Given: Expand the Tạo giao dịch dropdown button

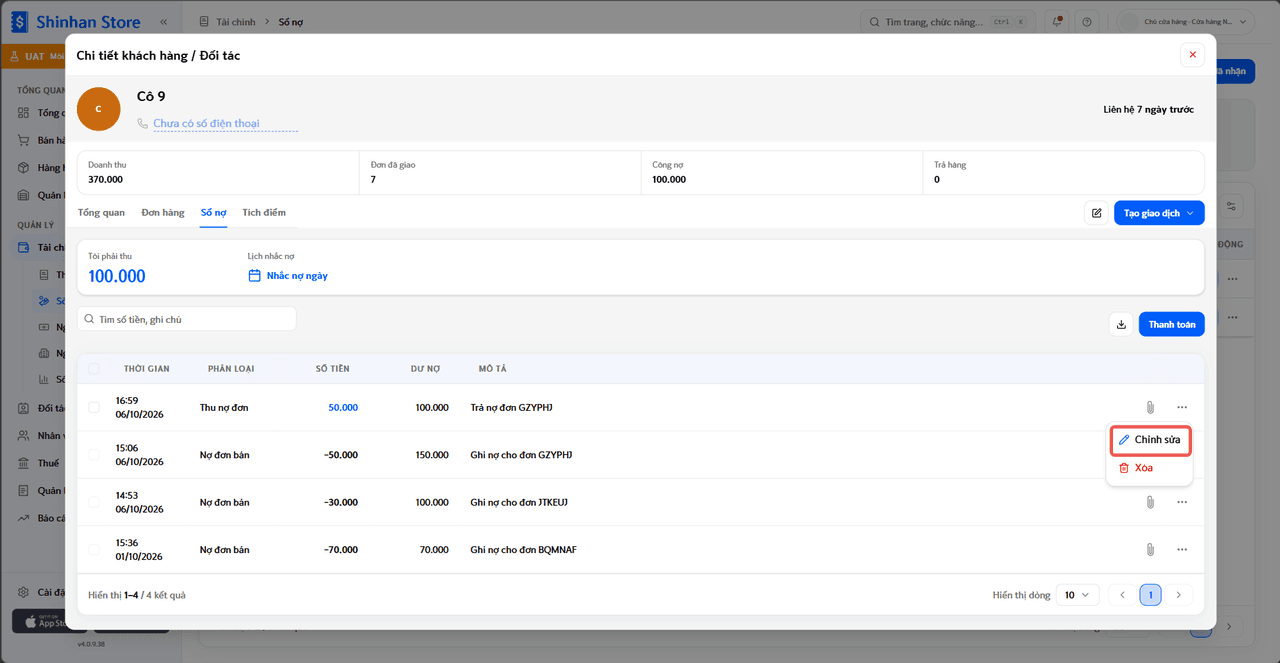Looking at the screenshot, I should point(1159,213).
